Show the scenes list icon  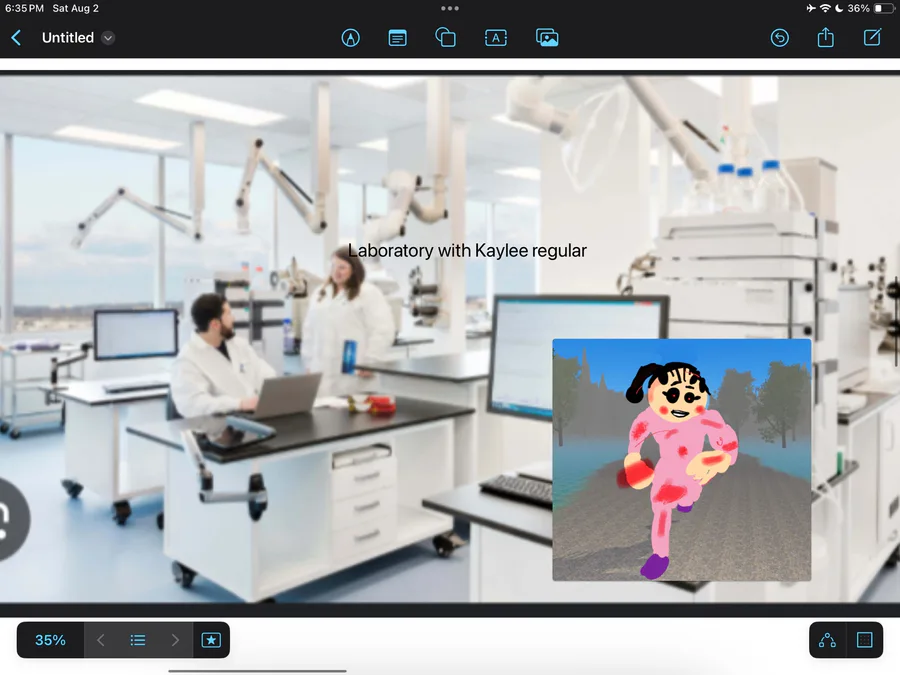(x=138, y=640)
